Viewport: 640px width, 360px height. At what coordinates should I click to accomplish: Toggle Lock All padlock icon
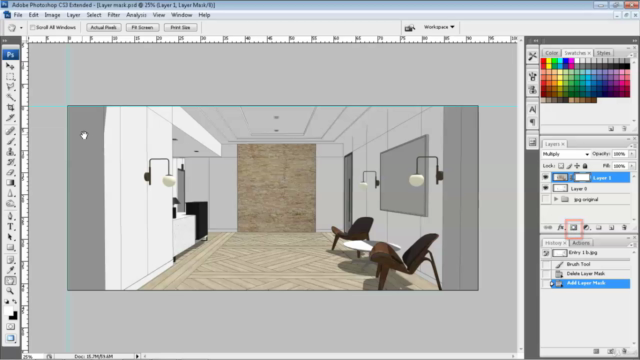coord(585,166)
